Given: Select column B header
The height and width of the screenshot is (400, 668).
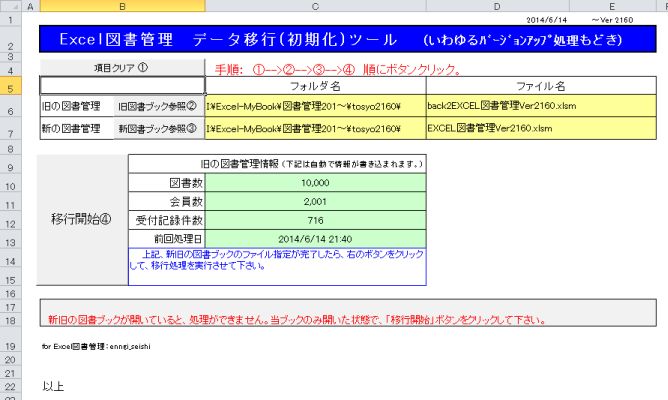Looking at the screenshot, I should point(122,6).
